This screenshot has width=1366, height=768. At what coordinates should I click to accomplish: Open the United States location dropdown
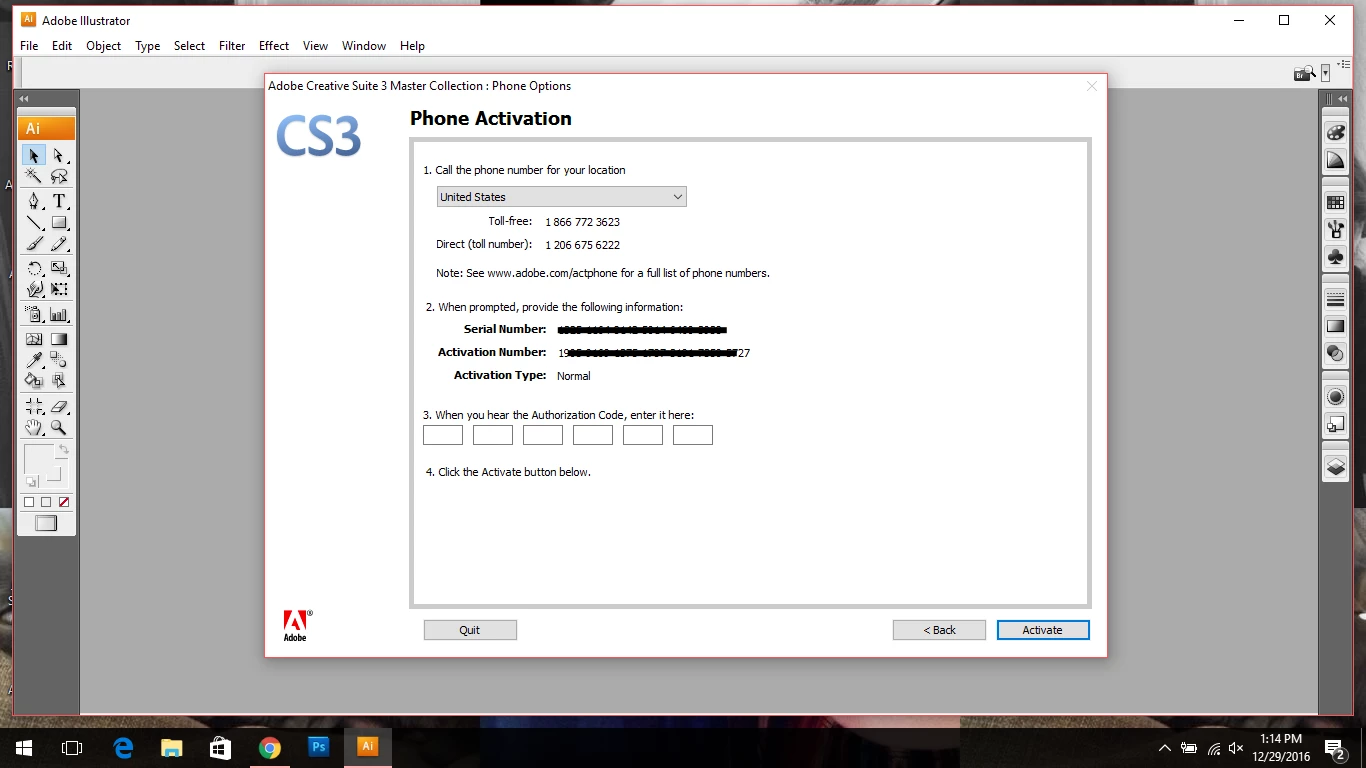(562, 197)
